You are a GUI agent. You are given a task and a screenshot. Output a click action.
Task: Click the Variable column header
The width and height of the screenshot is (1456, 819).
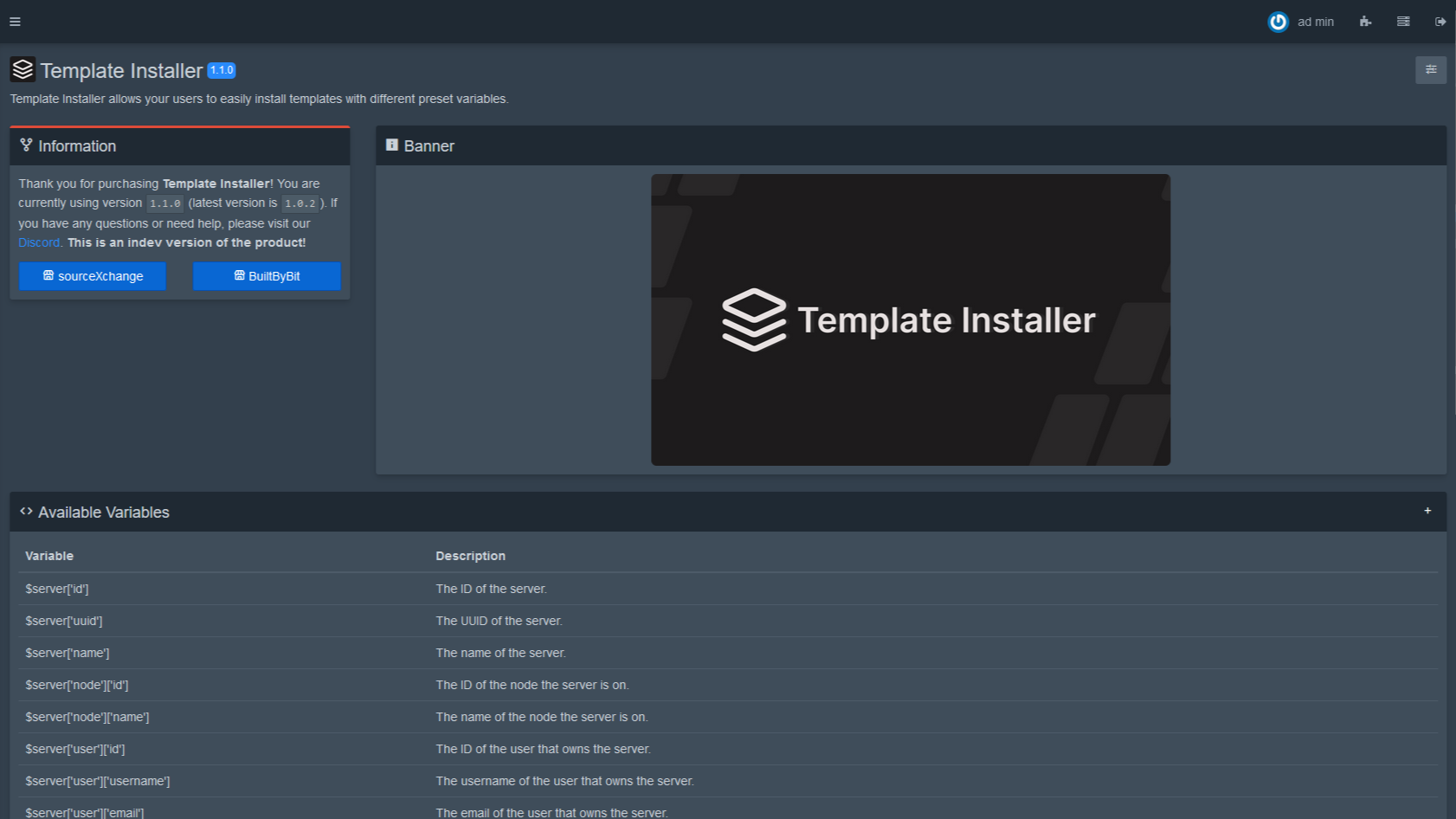pyautogui.click(x=49, y=555)
